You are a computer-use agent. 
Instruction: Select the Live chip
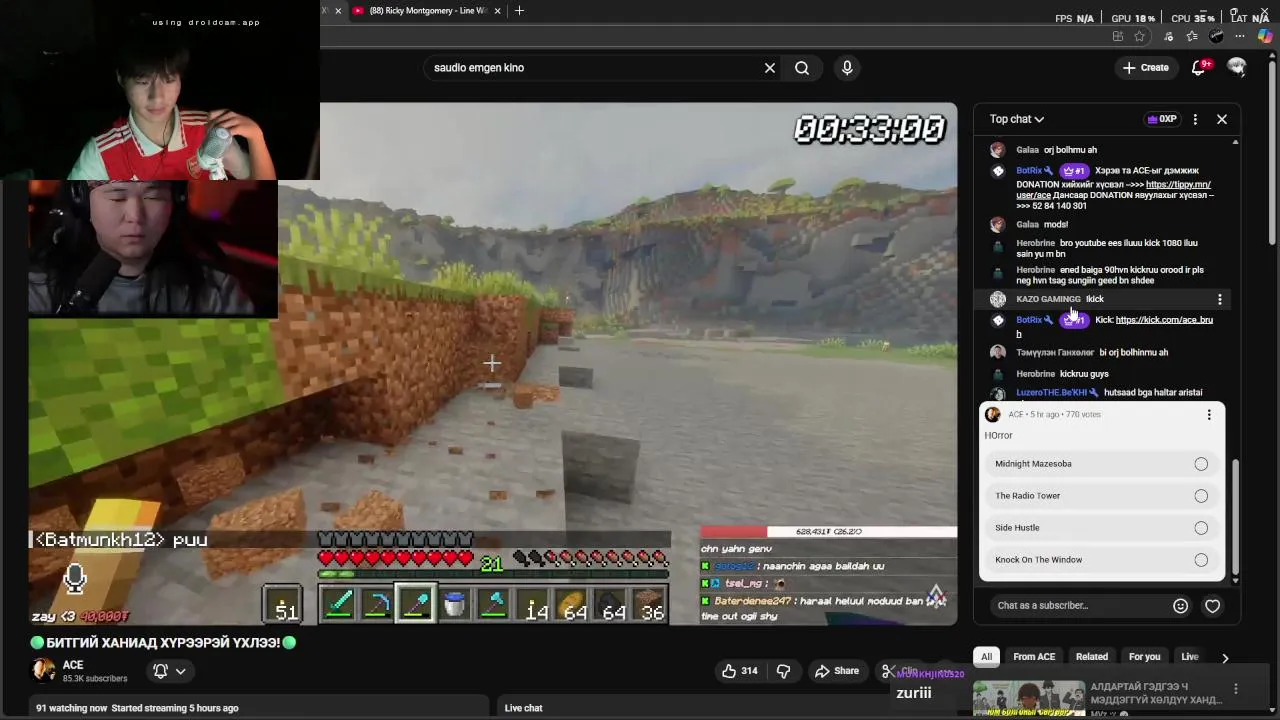[x=1189, y=657]
